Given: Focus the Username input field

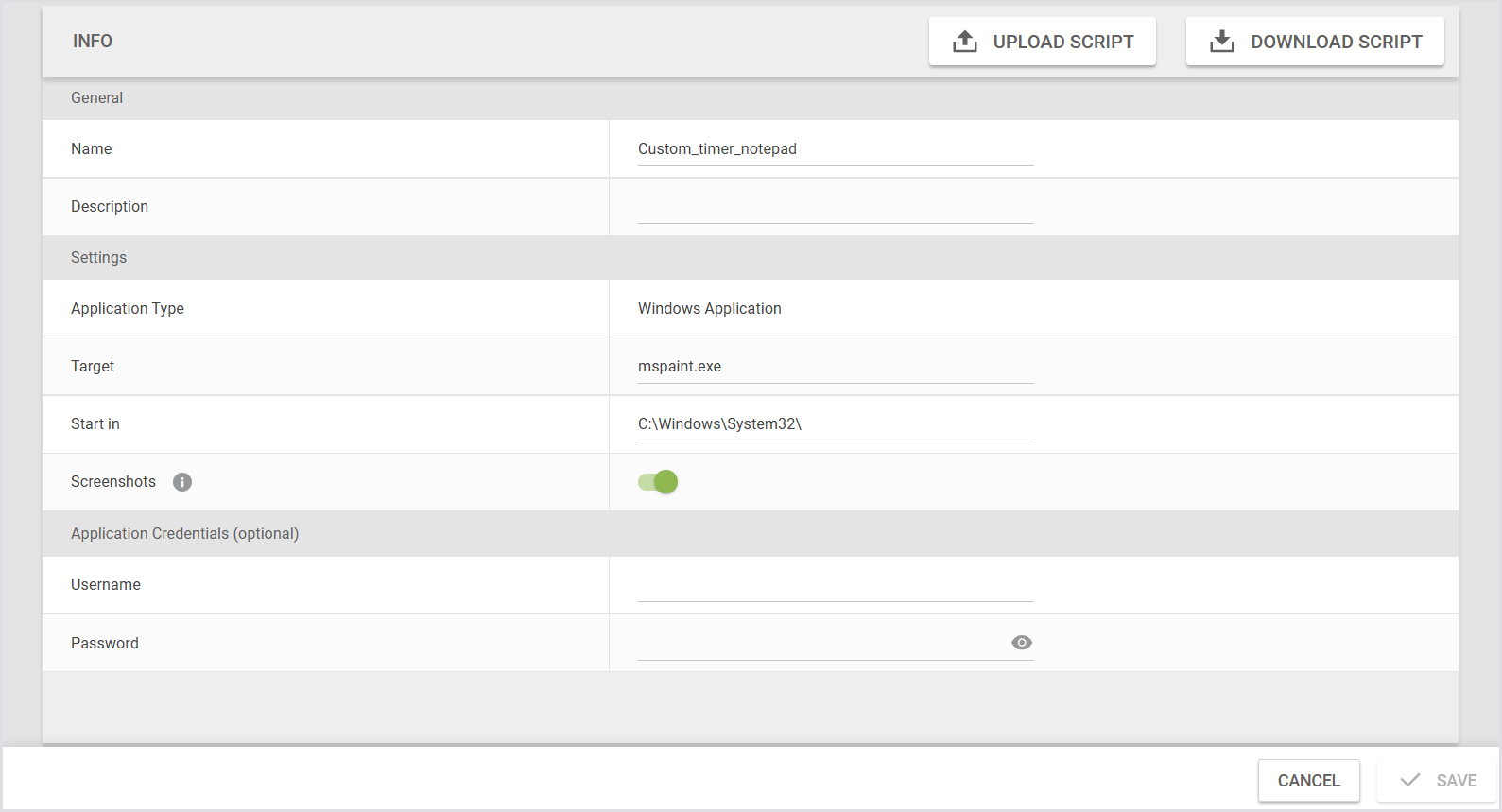Looking at the screenshot, I should coord(835,585).
